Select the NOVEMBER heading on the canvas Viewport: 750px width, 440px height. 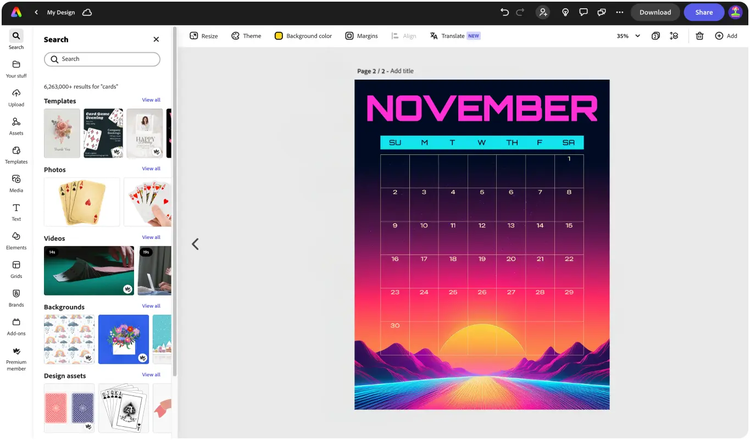(x=482, y=108)
